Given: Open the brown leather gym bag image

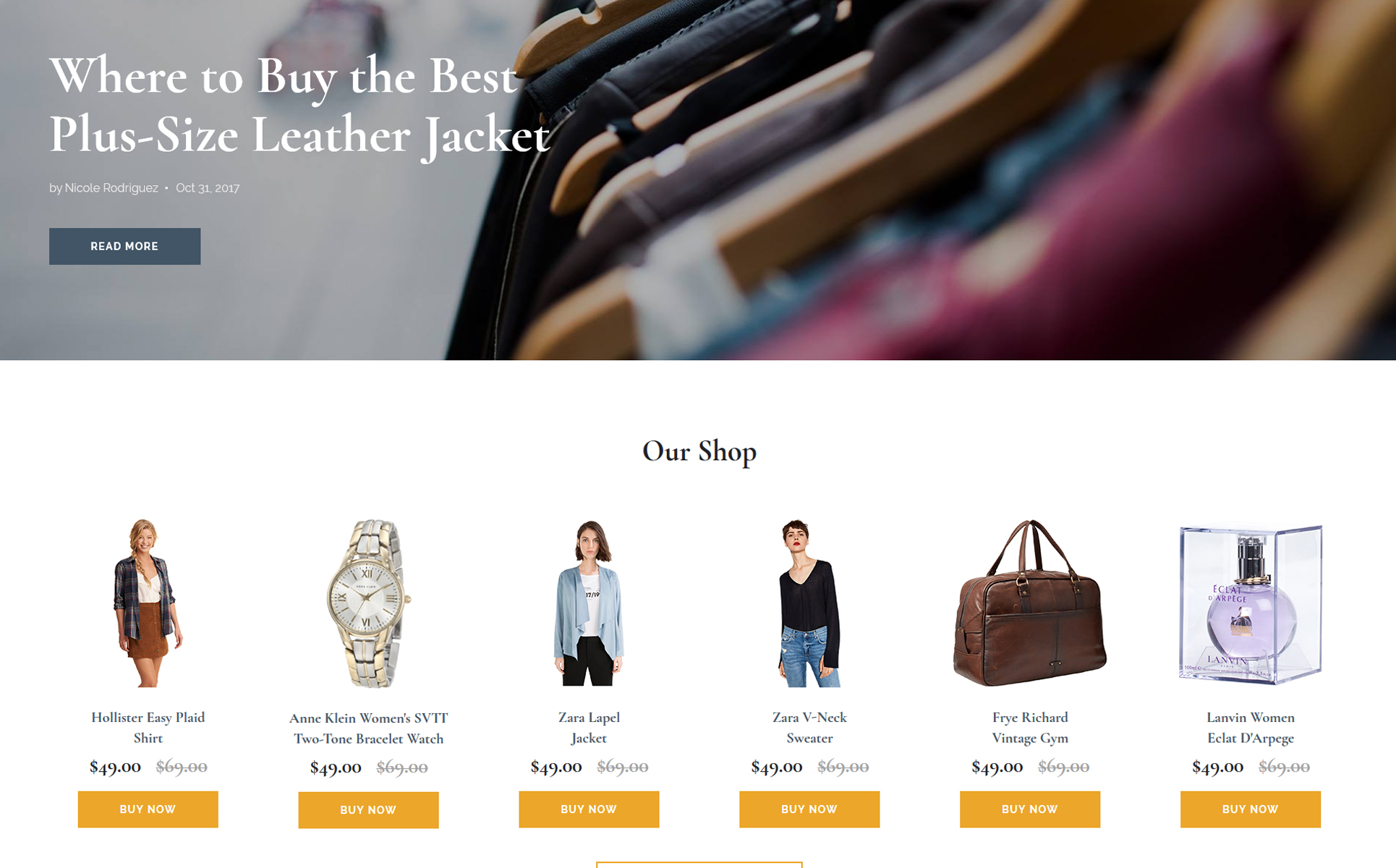Looking at the screenshot, I should pyautogui.click(x=1030, y=603).
